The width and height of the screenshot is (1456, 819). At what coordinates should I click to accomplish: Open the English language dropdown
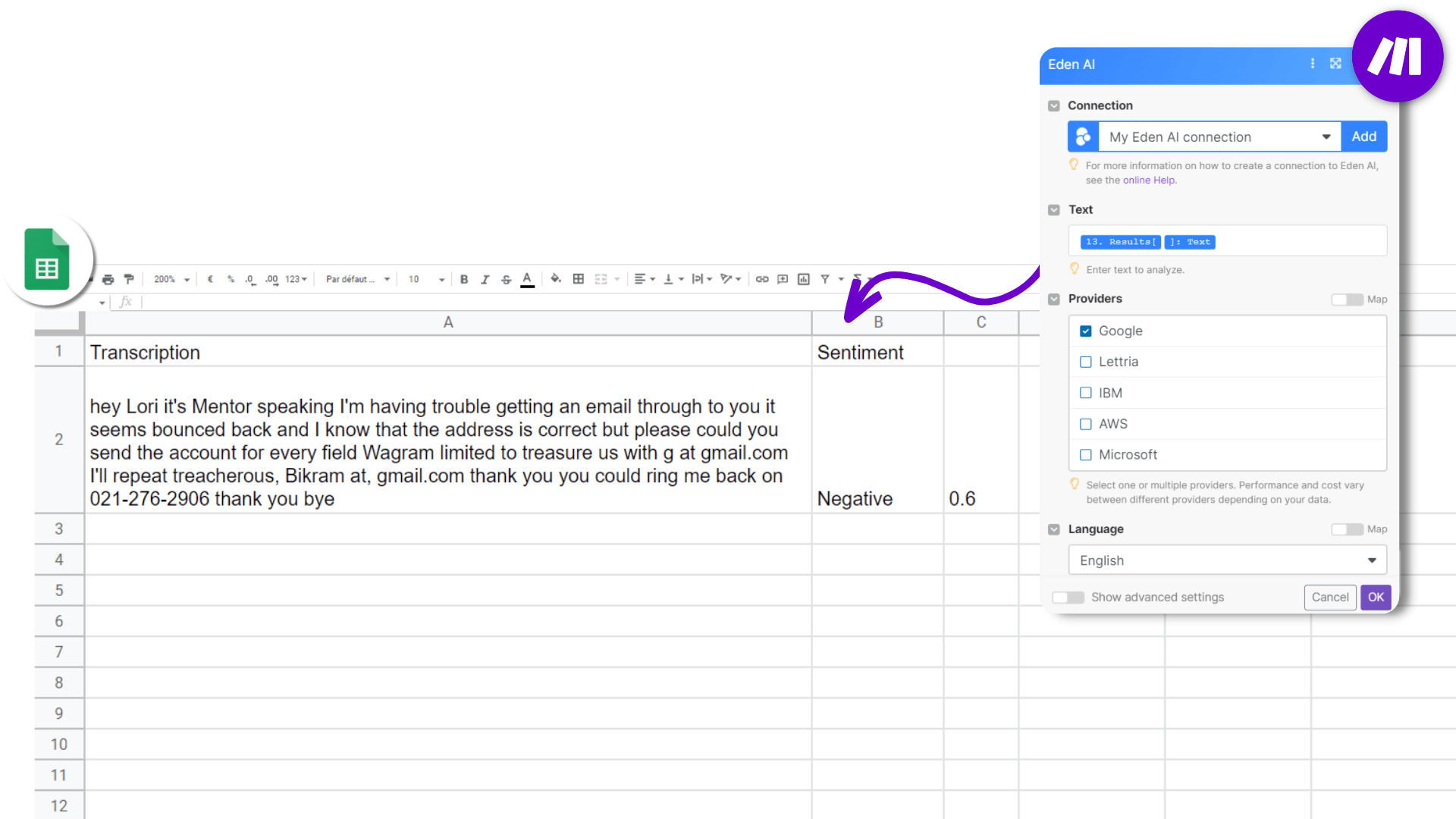1372,560
